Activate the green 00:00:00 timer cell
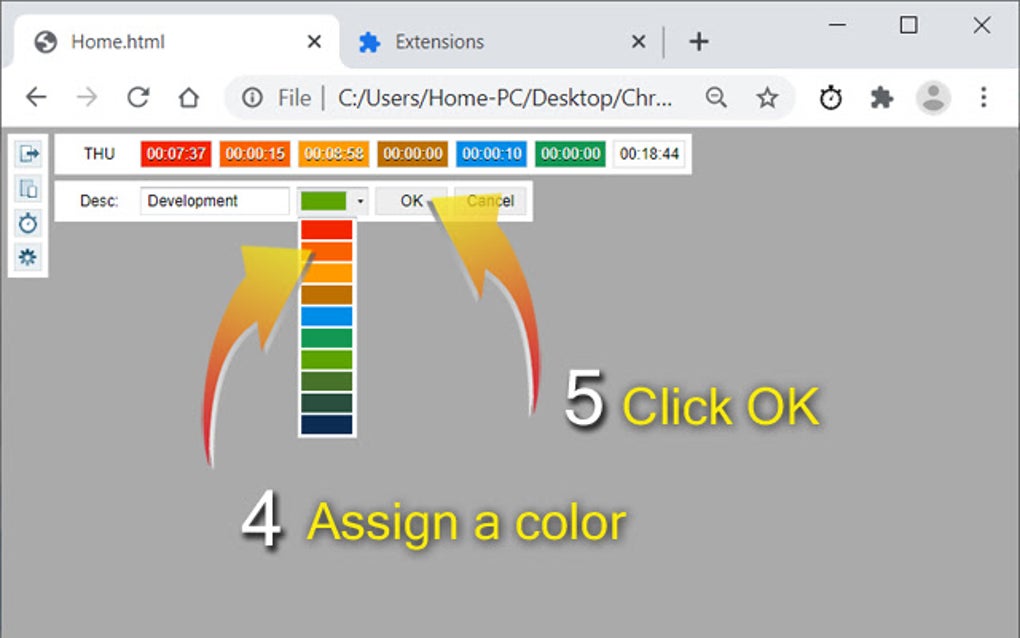 point(569,153)
